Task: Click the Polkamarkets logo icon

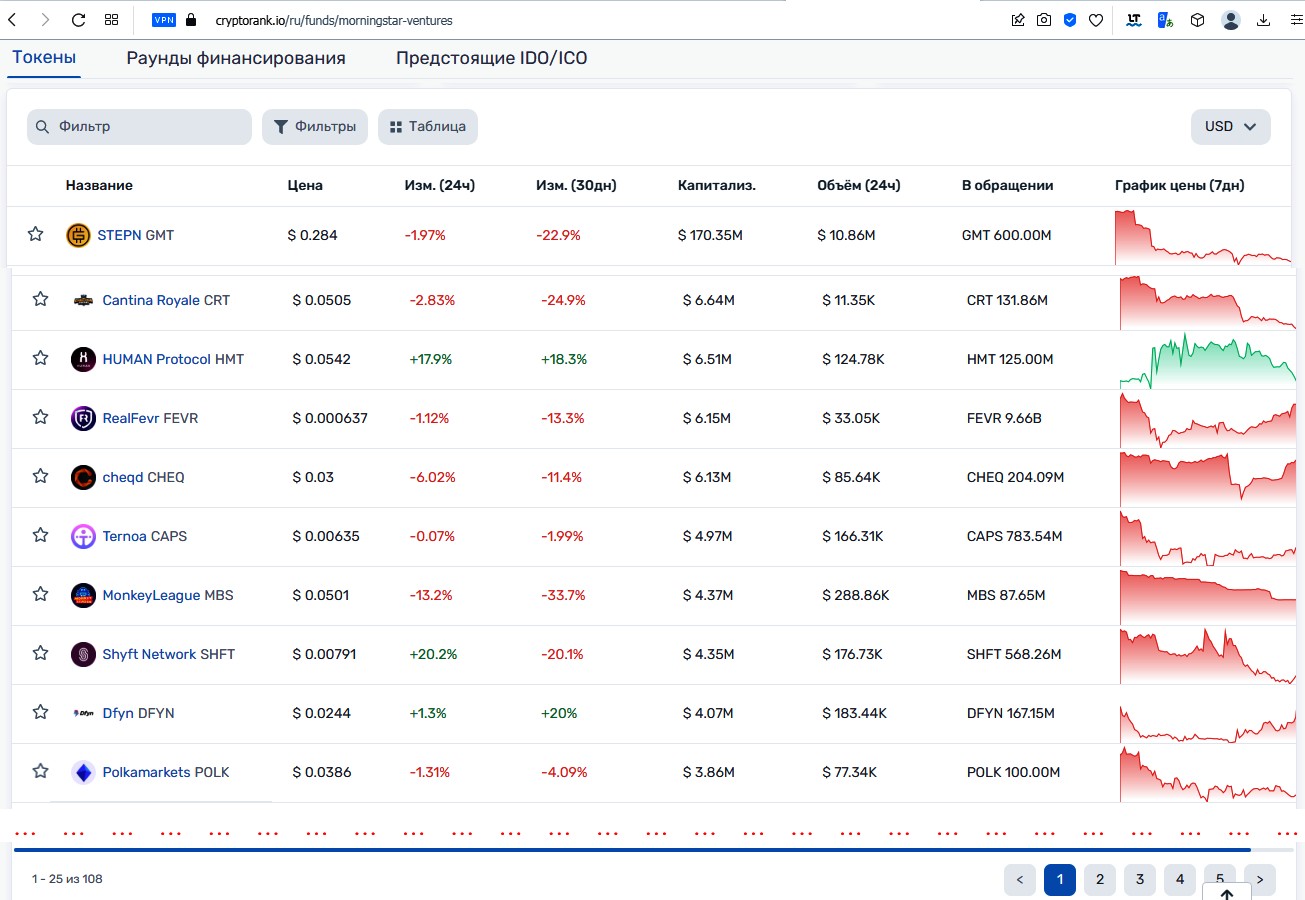Action: [83, 772]
